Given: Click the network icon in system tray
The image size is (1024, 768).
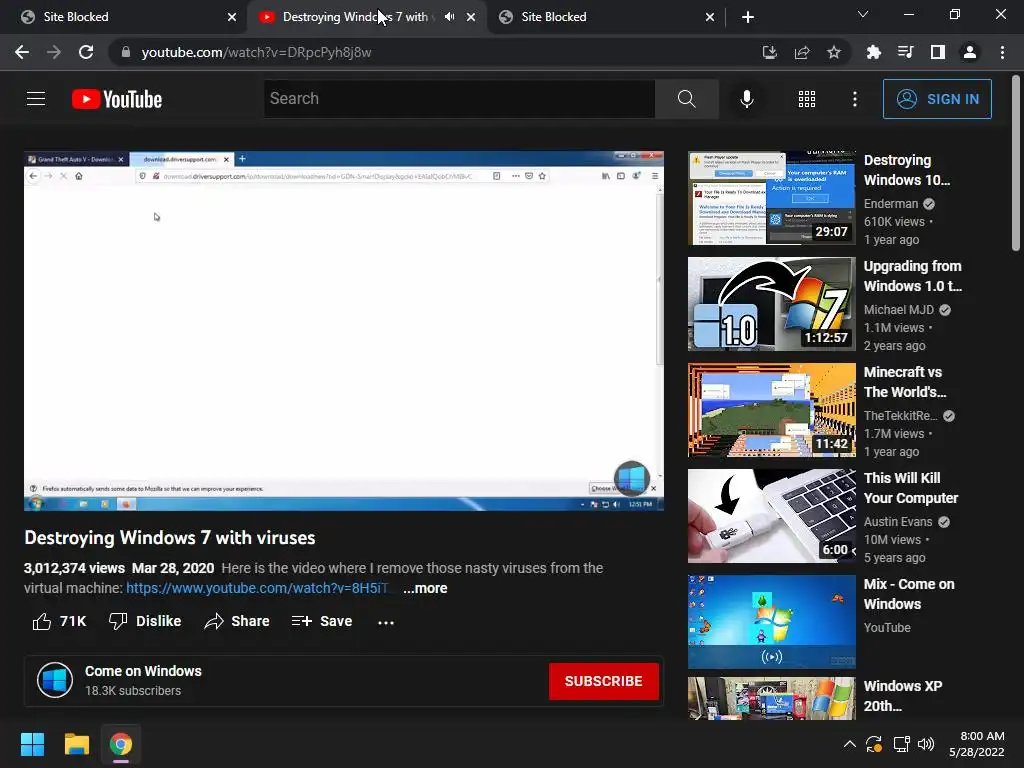Looking at the screenshot, I should 901,744.
